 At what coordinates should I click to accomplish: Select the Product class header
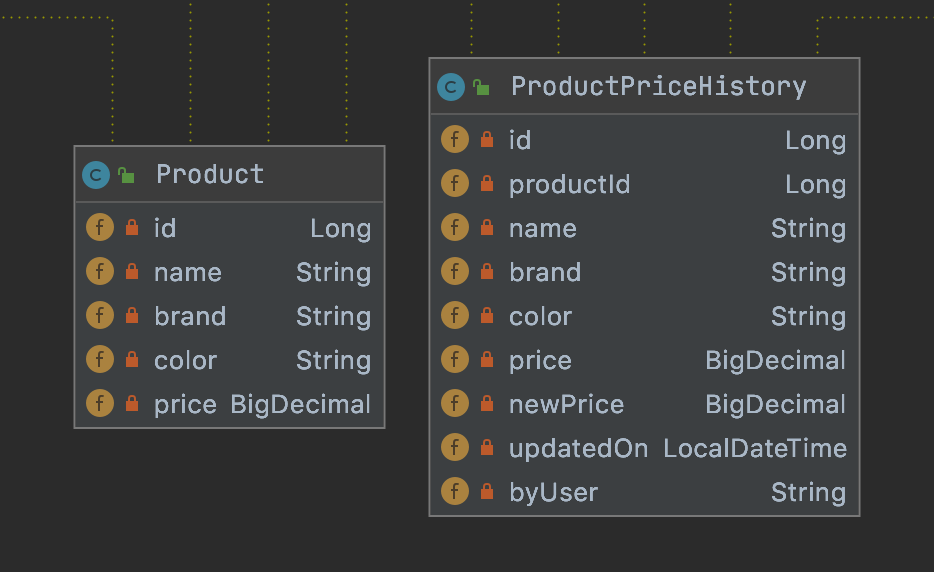210,175
